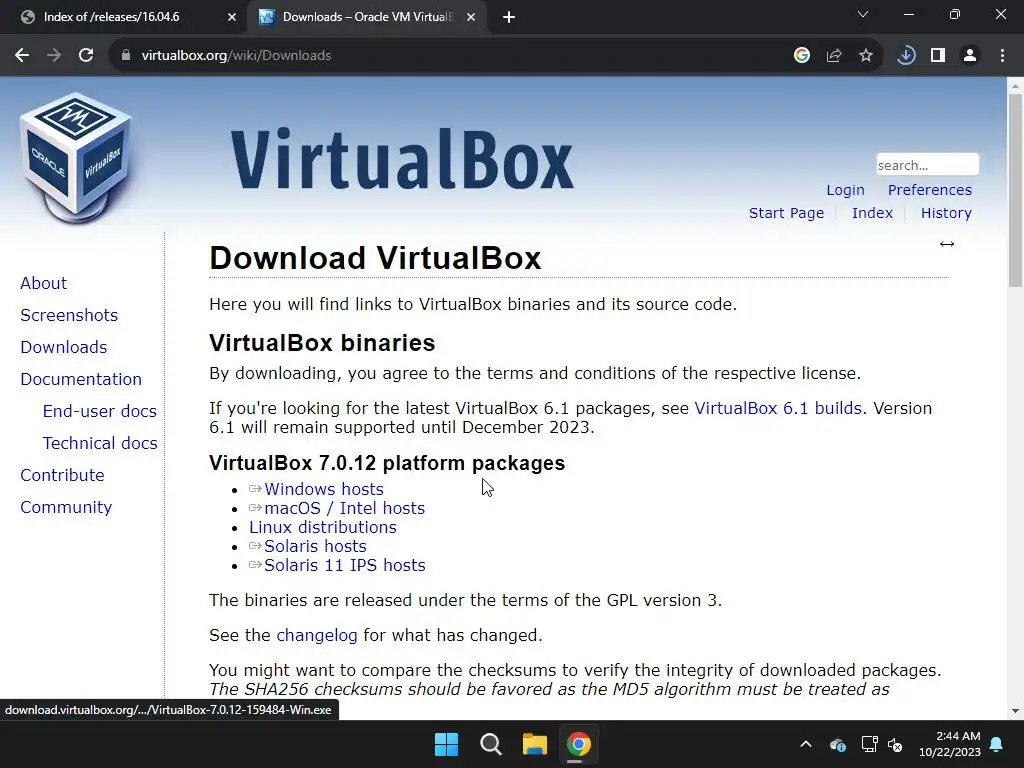Bookmark this page with the star icon

coord(866,56)
